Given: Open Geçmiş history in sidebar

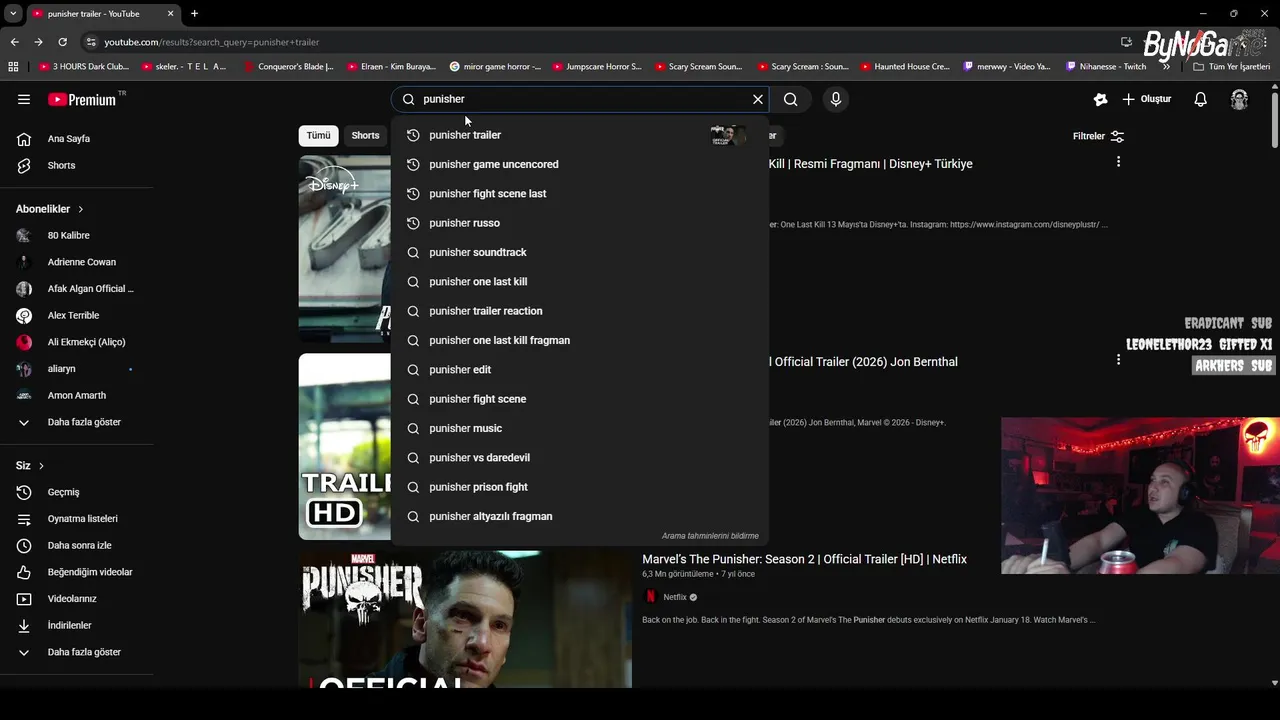Looking at the screenshot, I should tap(76, 492).
